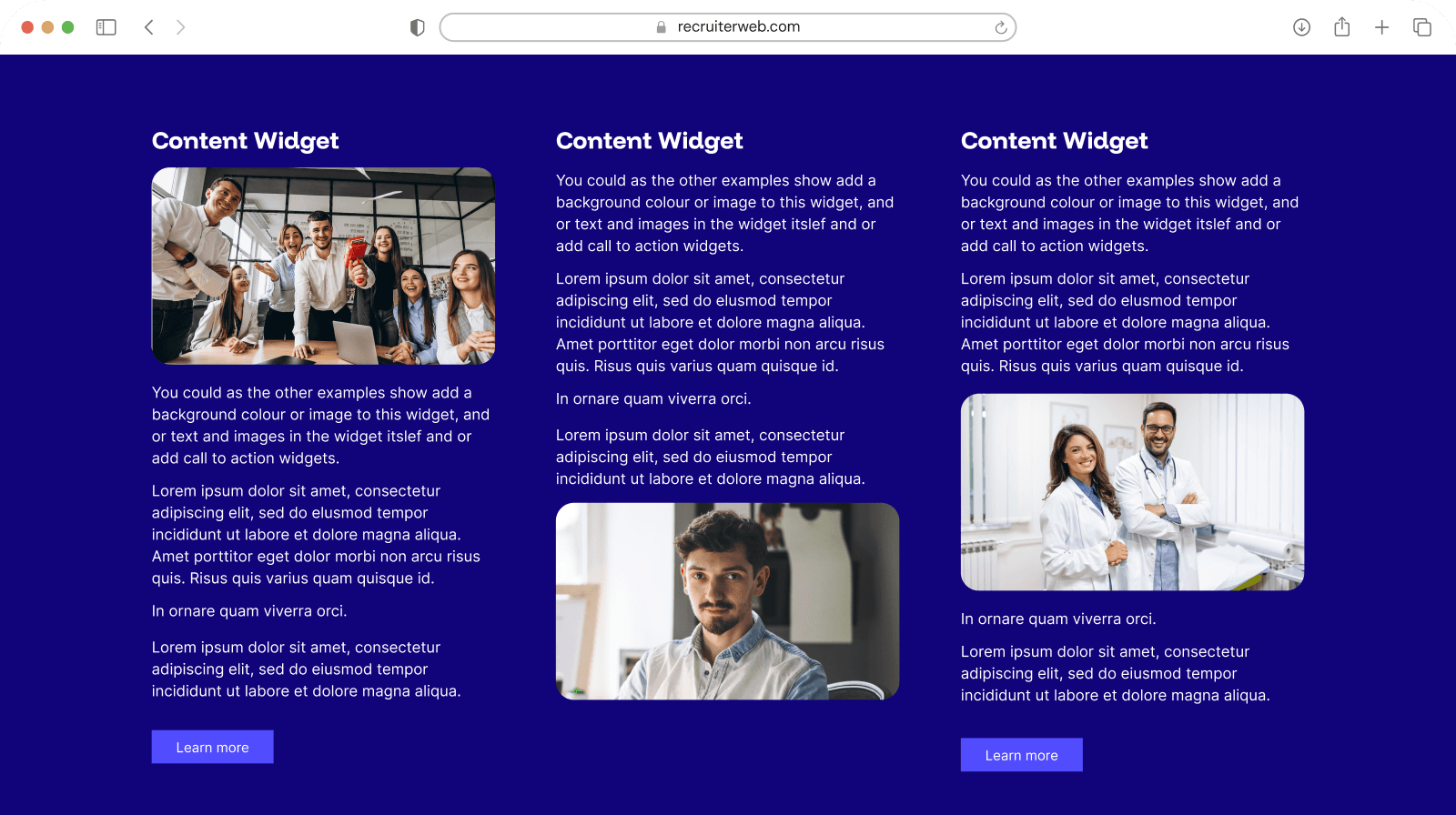The image size is (1456, 815).
Task: Show tab overview icon
Action: pos(1422,27)
